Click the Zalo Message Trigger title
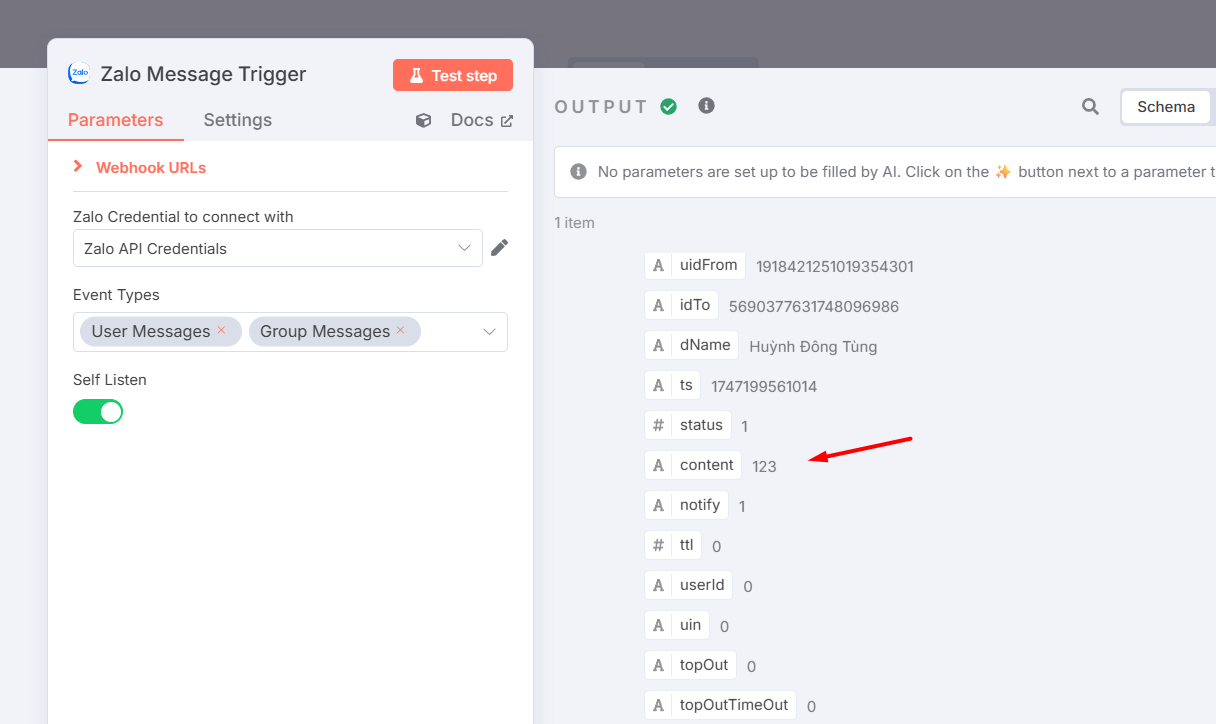The image size is (1216, 724). (204, 74)
